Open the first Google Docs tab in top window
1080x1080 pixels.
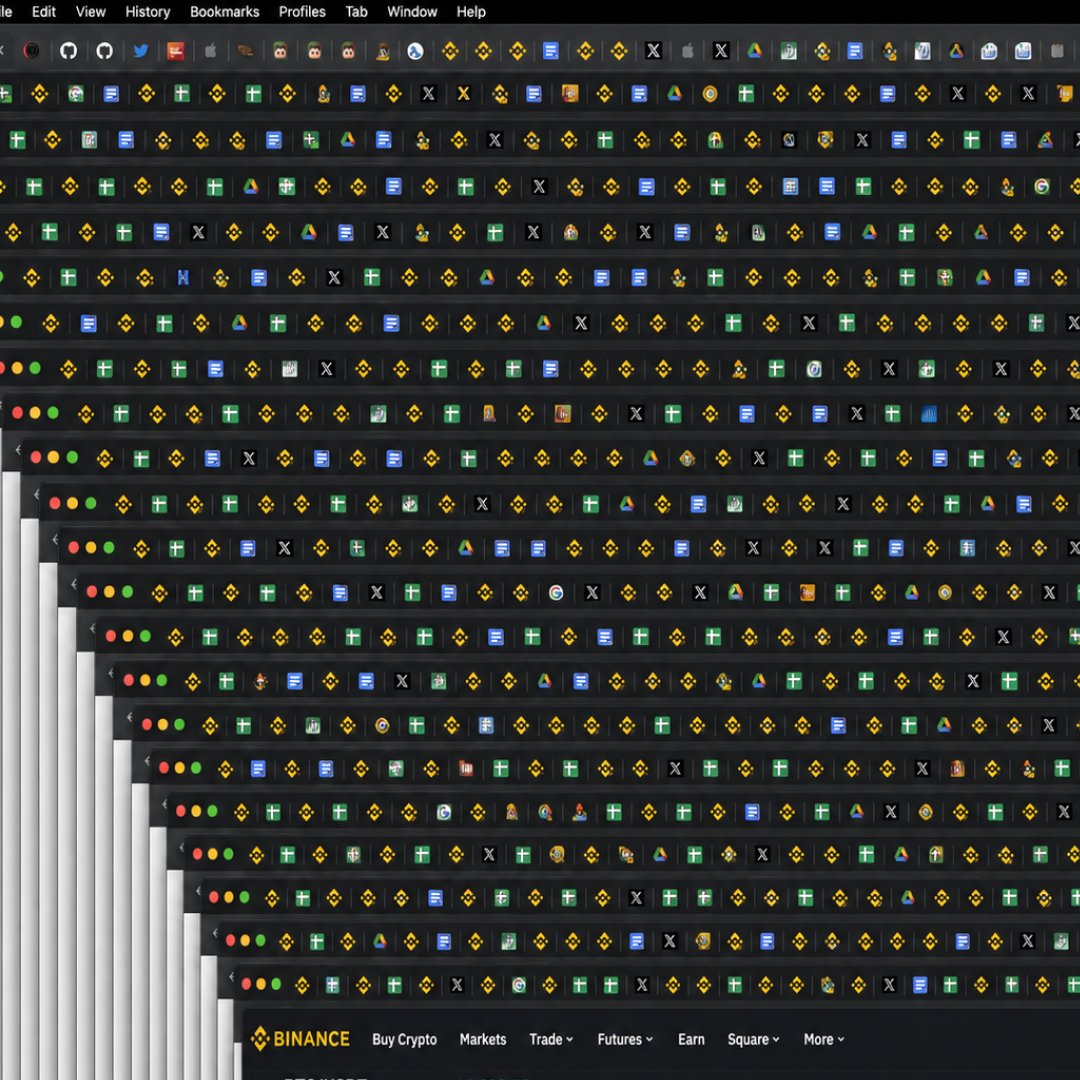[x=550, y=50]
